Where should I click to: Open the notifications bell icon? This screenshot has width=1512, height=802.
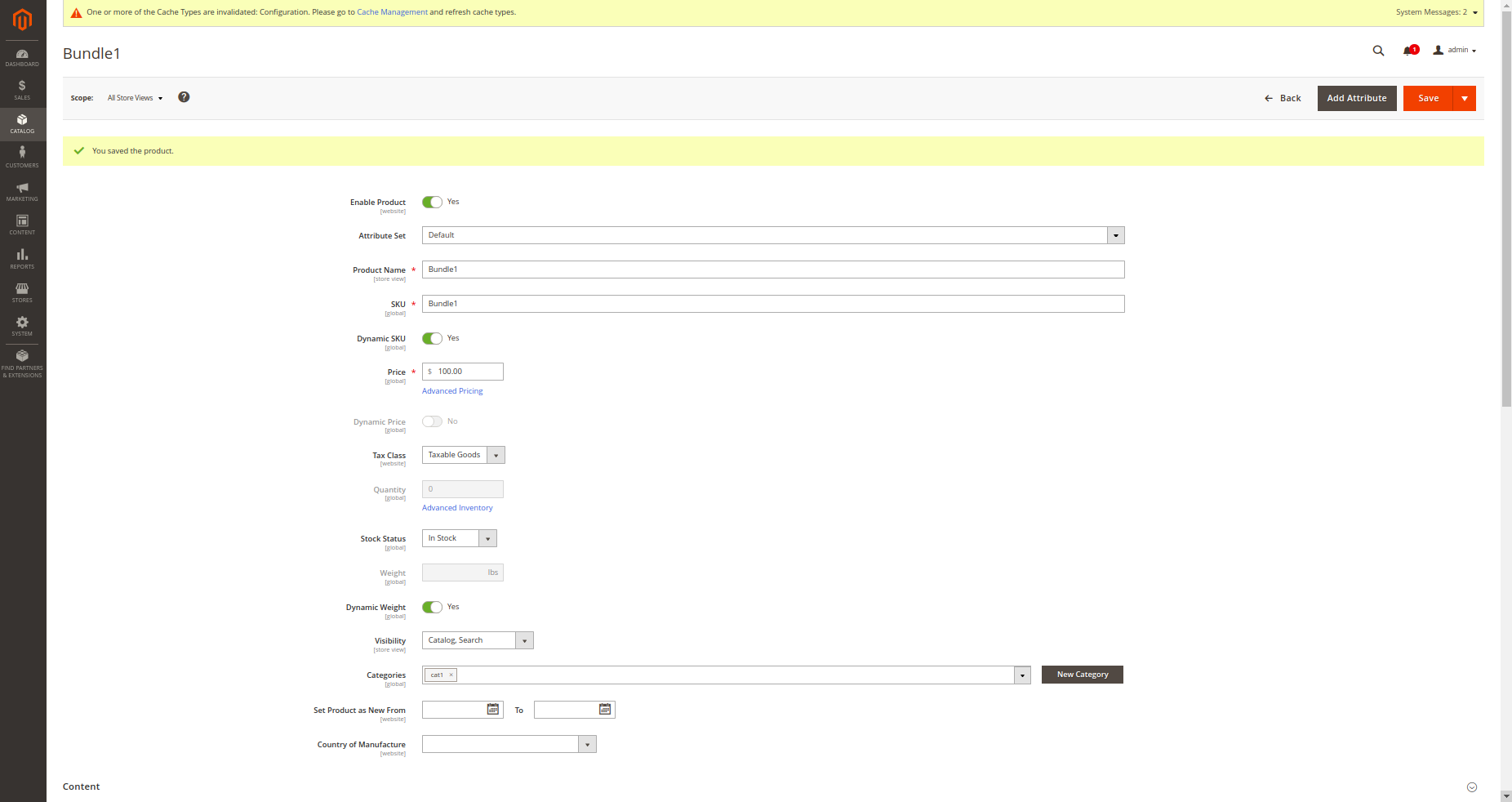click(x=1410, y=51)
